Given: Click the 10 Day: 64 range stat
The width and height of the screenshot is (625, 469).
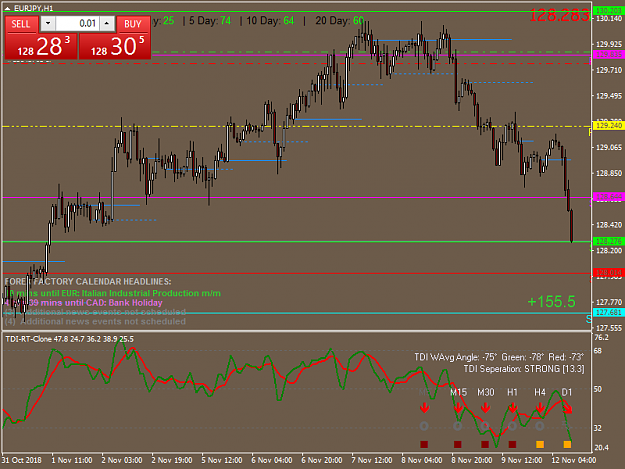Looking at the screenshot, I should [x=270, y=21].
